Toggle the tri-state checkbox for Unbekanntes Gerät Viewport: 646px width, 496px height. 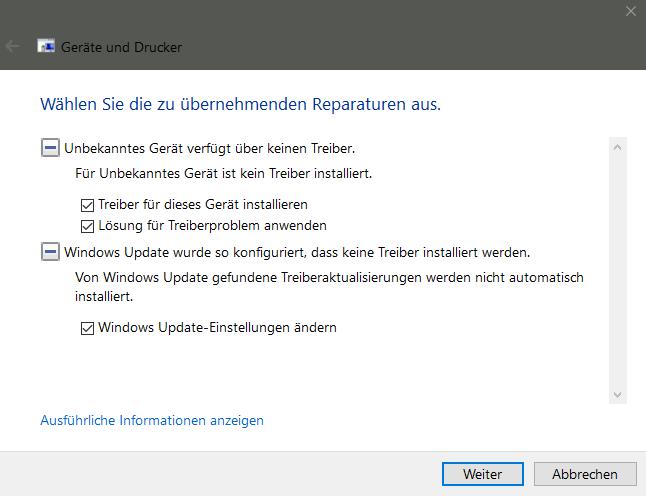click(x=50, y=148)
